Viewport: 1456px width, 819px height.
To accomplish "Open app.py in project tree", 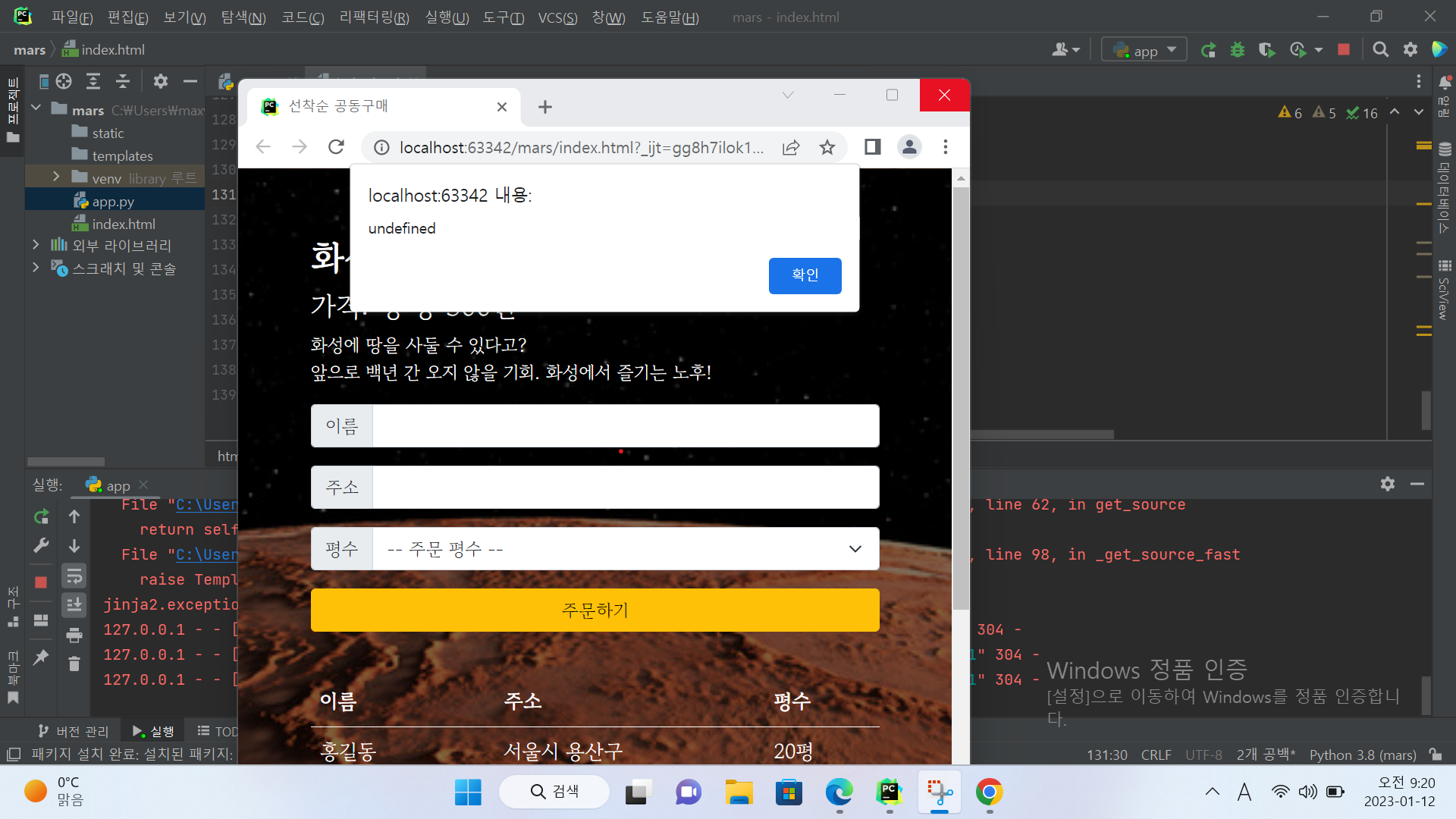I will point(113,202).
